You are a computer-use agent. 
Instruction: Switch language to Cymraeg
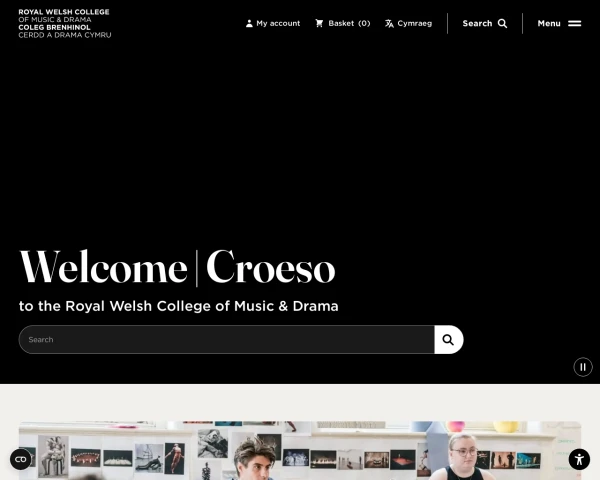click(x=408, y=23)
